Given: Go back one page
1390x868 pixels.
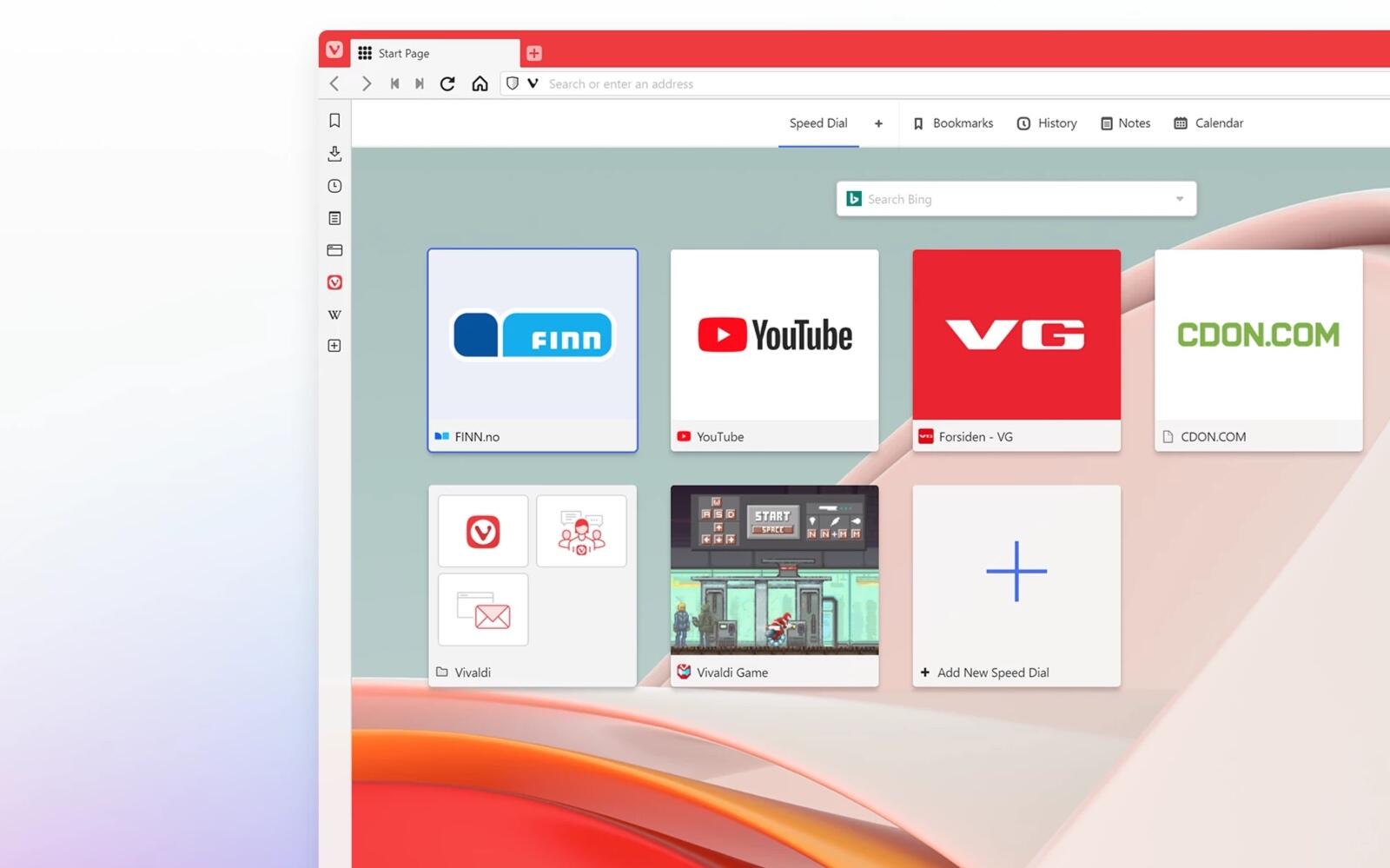Looking at the screenshot, I should point(334,83).
